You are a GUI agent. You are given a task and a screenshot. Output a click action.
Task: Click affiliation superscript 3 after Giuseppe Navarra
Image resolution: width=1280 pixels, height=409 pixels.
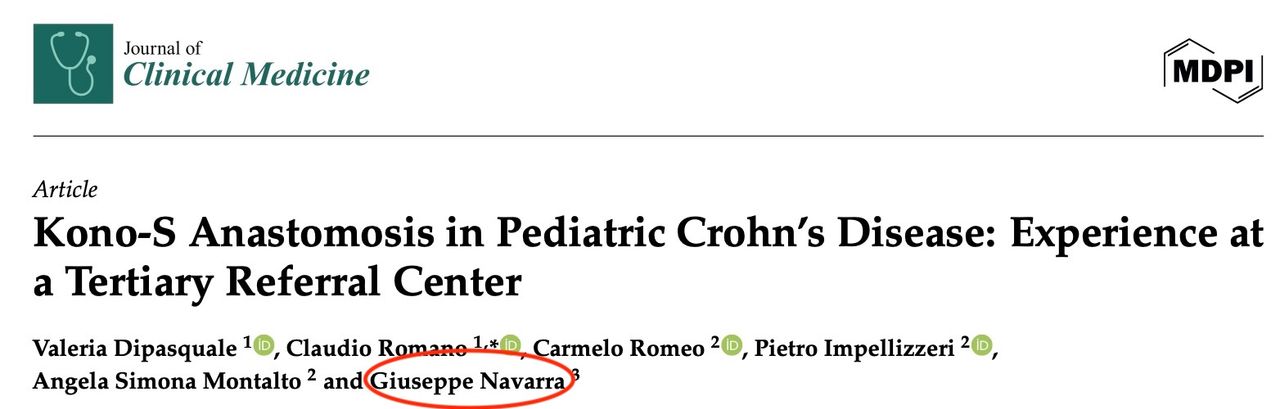tap(576, 377)
